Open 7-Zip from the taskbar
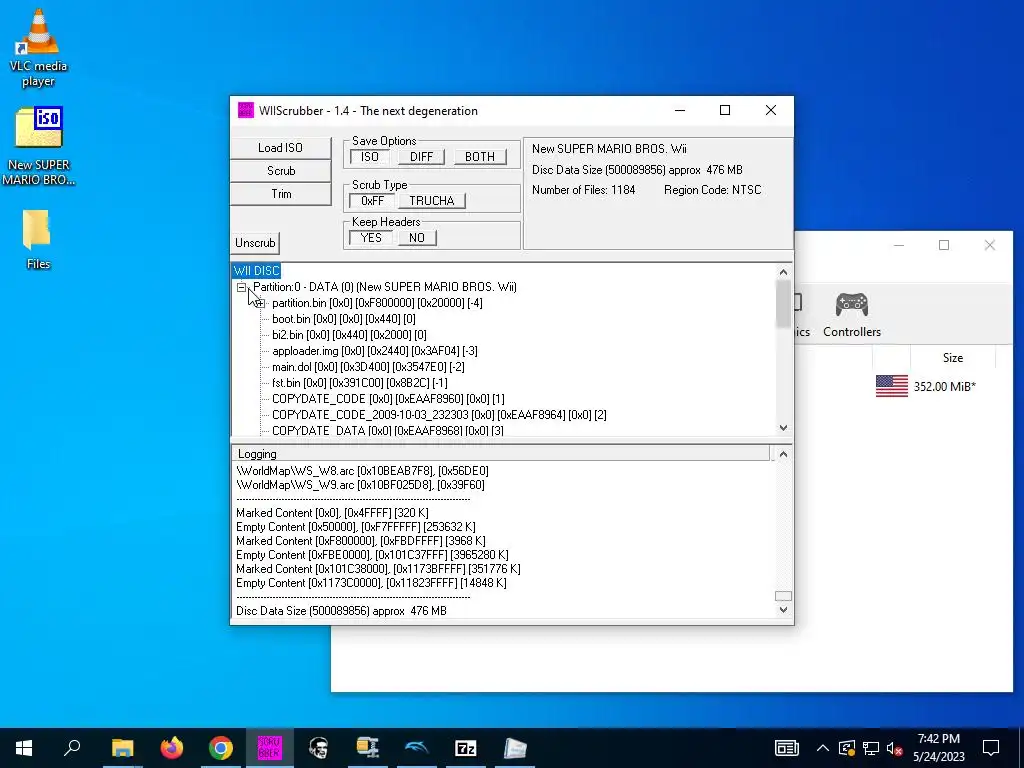This screenshot has height=768, width=1024. pyautogui.click(x=466, y=748)
